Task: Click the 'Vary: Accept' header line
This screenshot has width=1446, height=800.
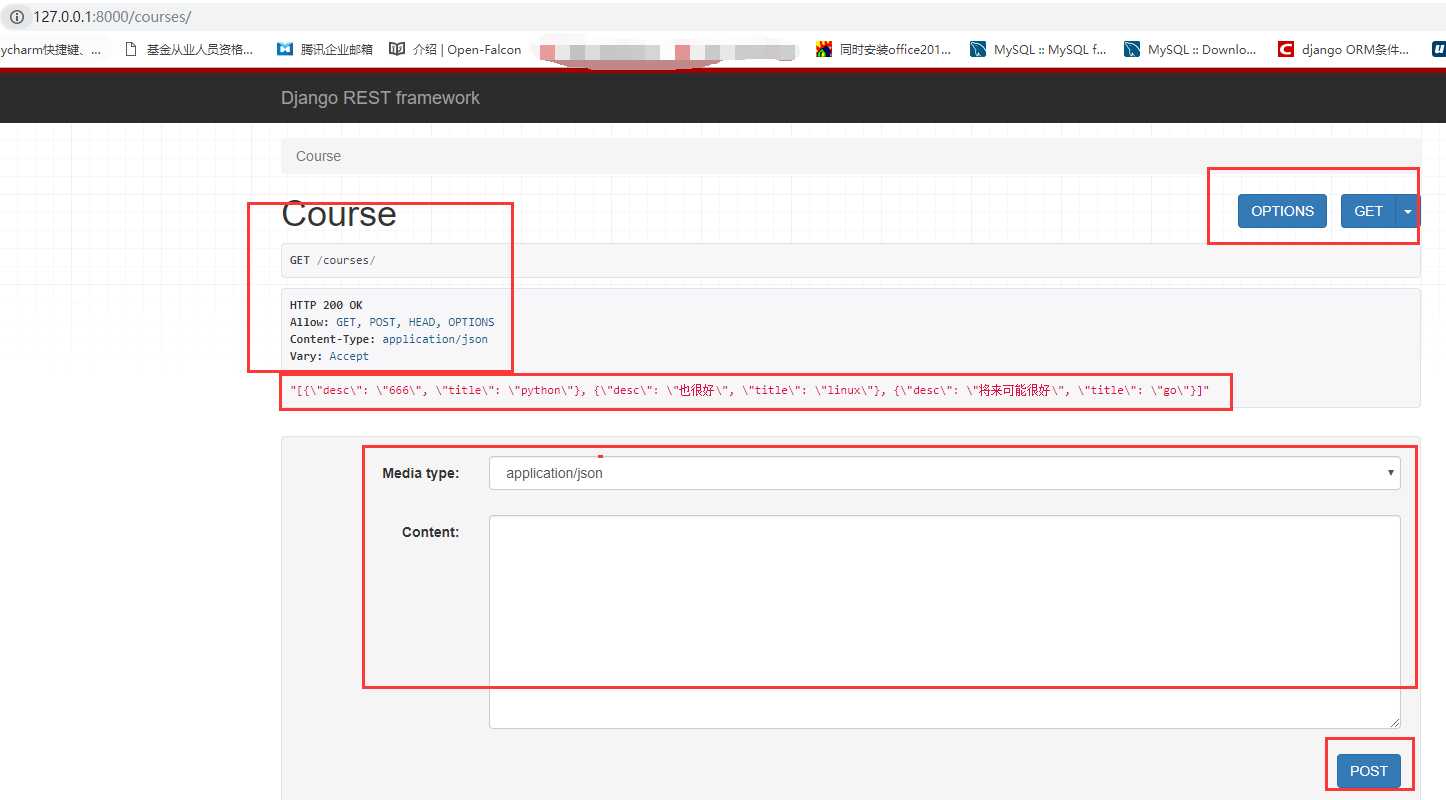Action: coord(329,356)
